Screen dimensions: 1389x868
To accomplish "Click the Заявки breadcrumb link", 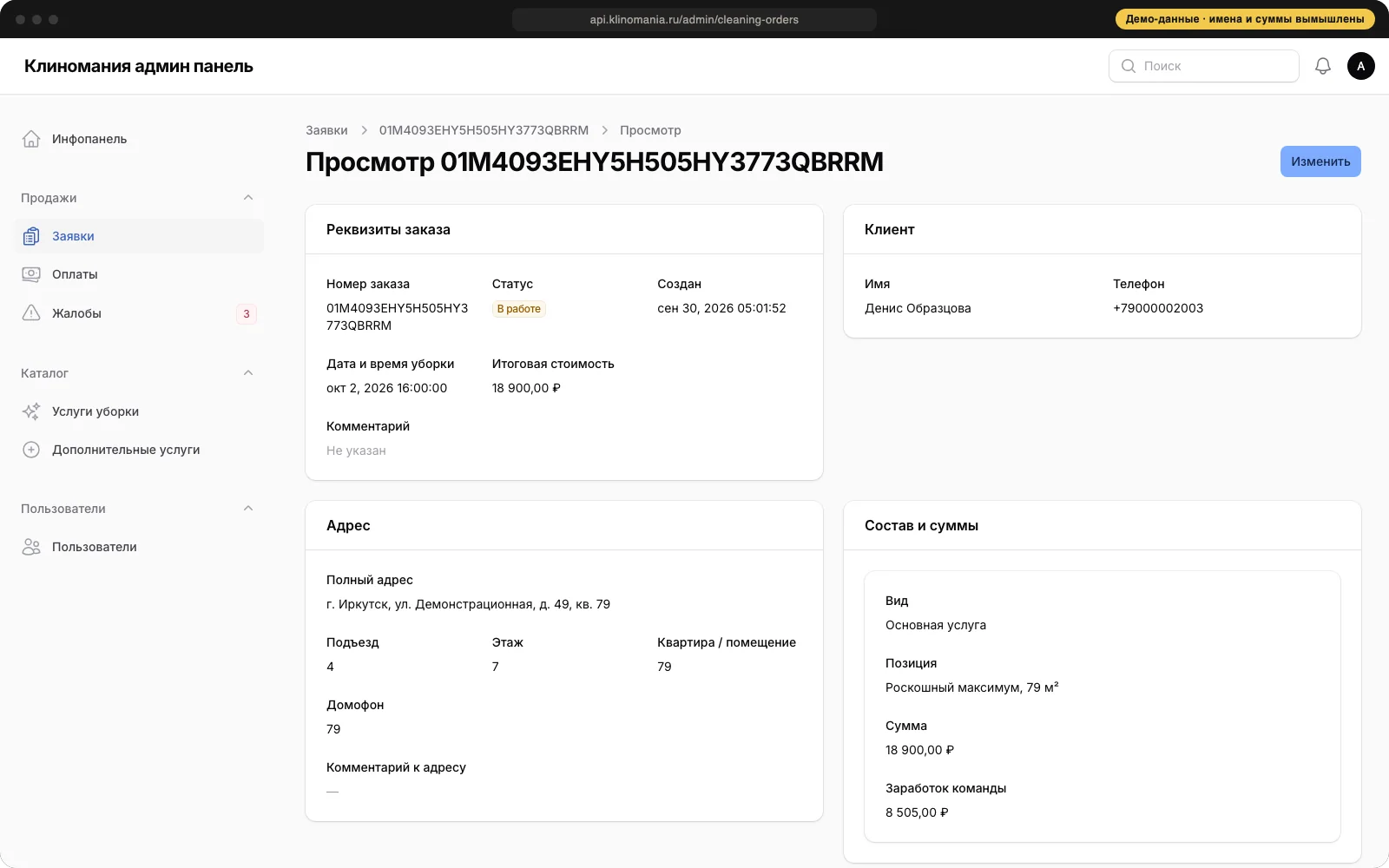I will [326, 130].
